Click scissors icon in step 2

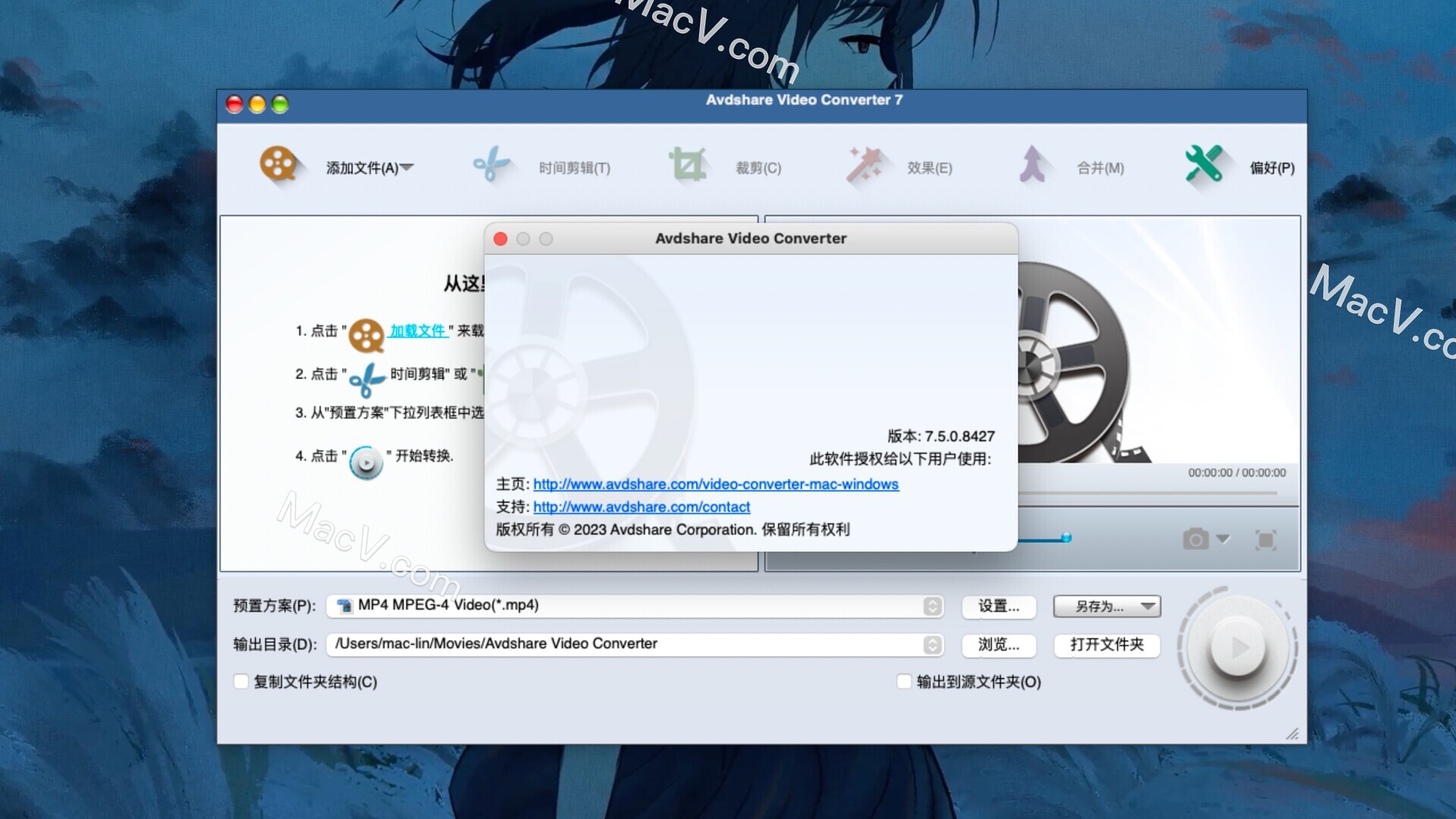tap(367, 379)
